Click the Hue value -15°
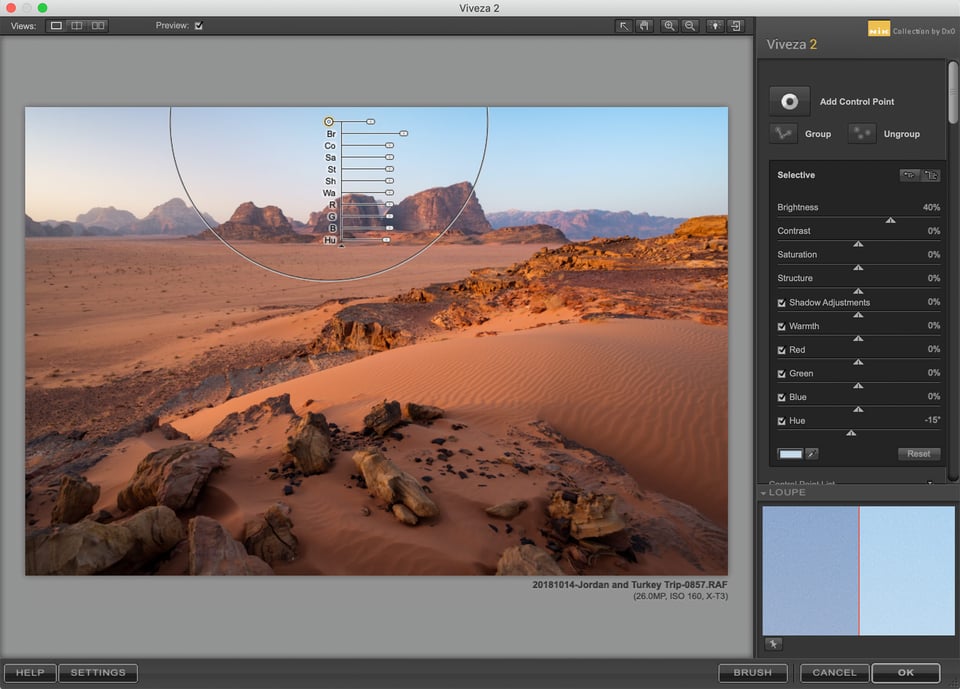Image resolution: width=960 pixels, height=689 pixels. (x=932, y=420)
